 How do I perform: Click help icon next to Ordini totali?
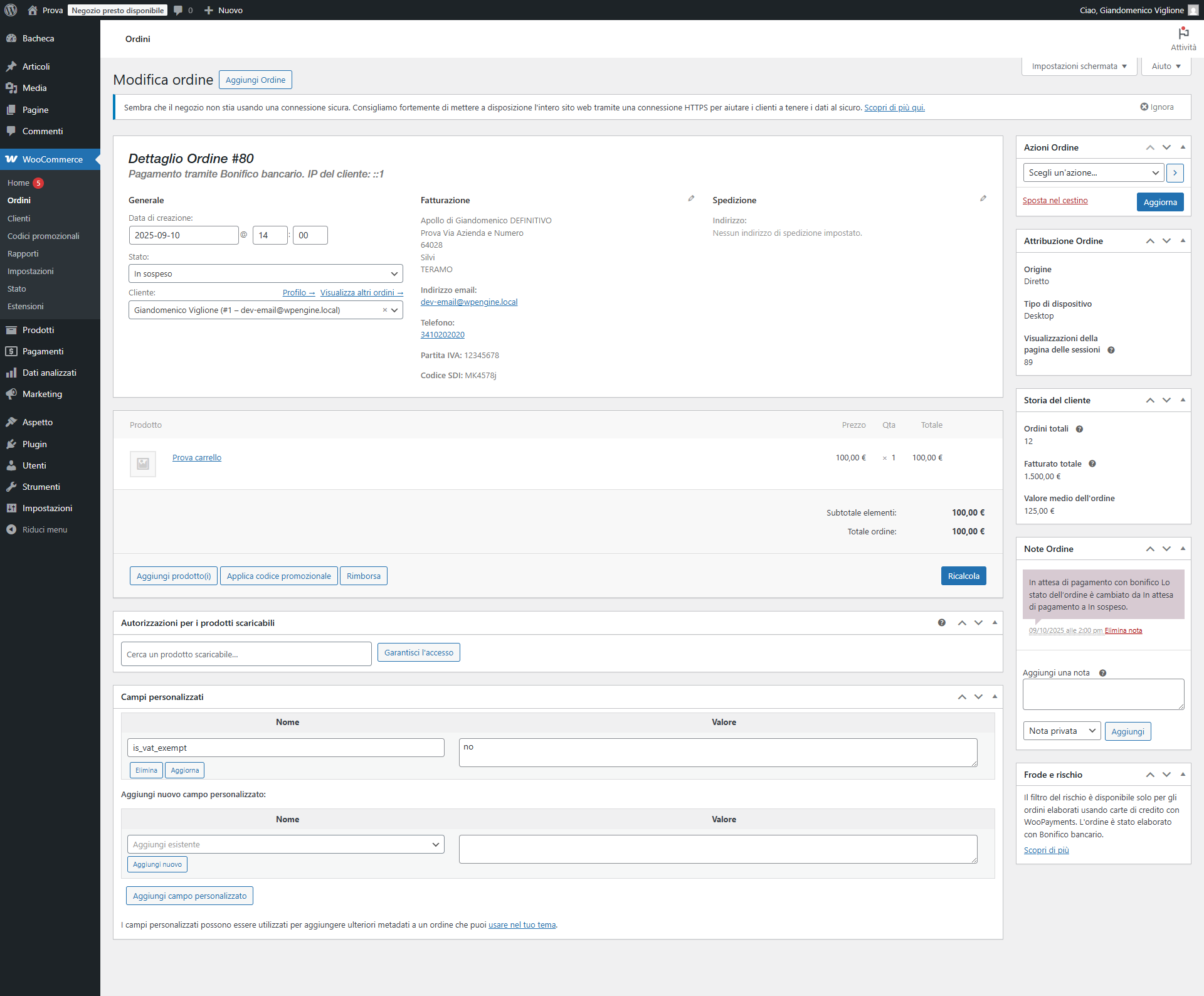1079,430
